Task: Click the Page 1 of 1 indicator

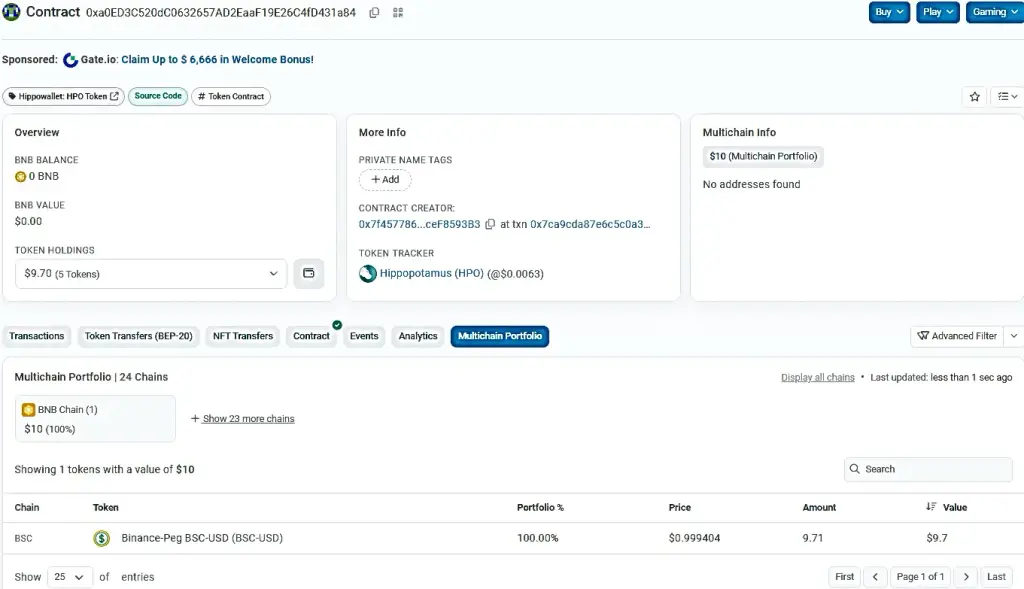Action: pyautogui.click(x=920, y=577)
